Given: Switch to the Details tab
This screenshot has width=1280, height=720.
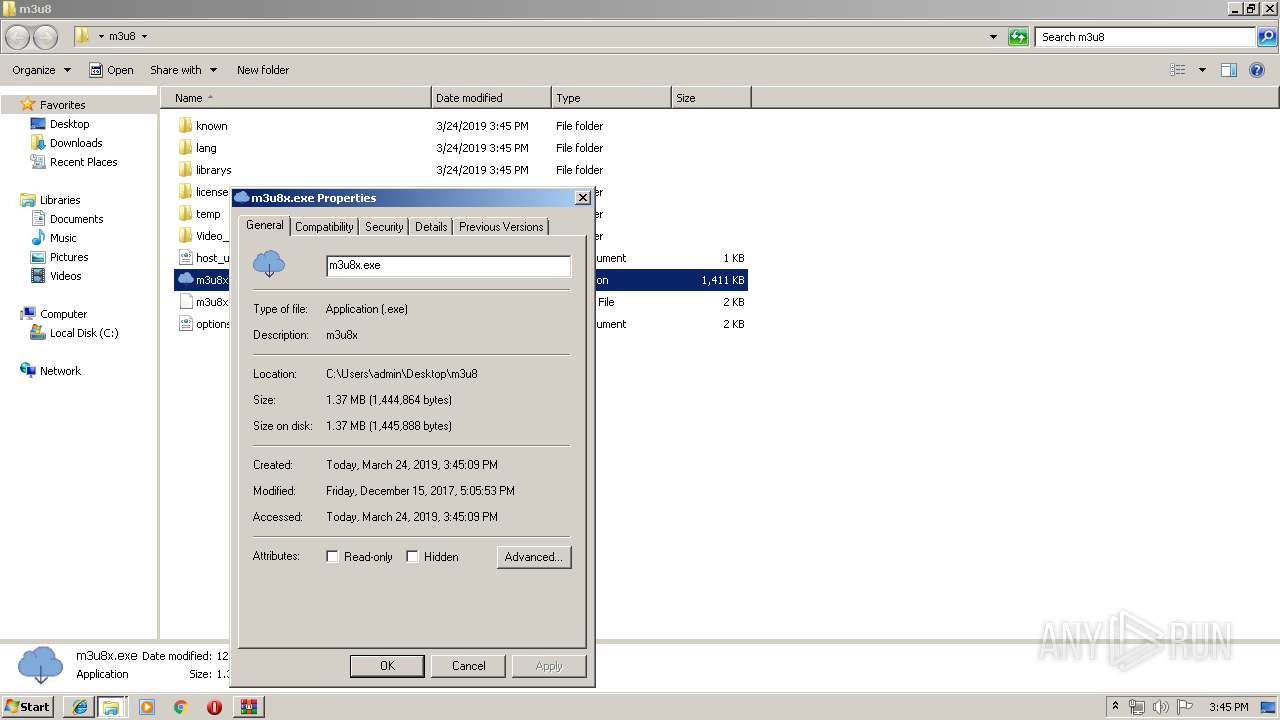Looking at the screenshot, I should pyautogui.click(x=431, y=227).
